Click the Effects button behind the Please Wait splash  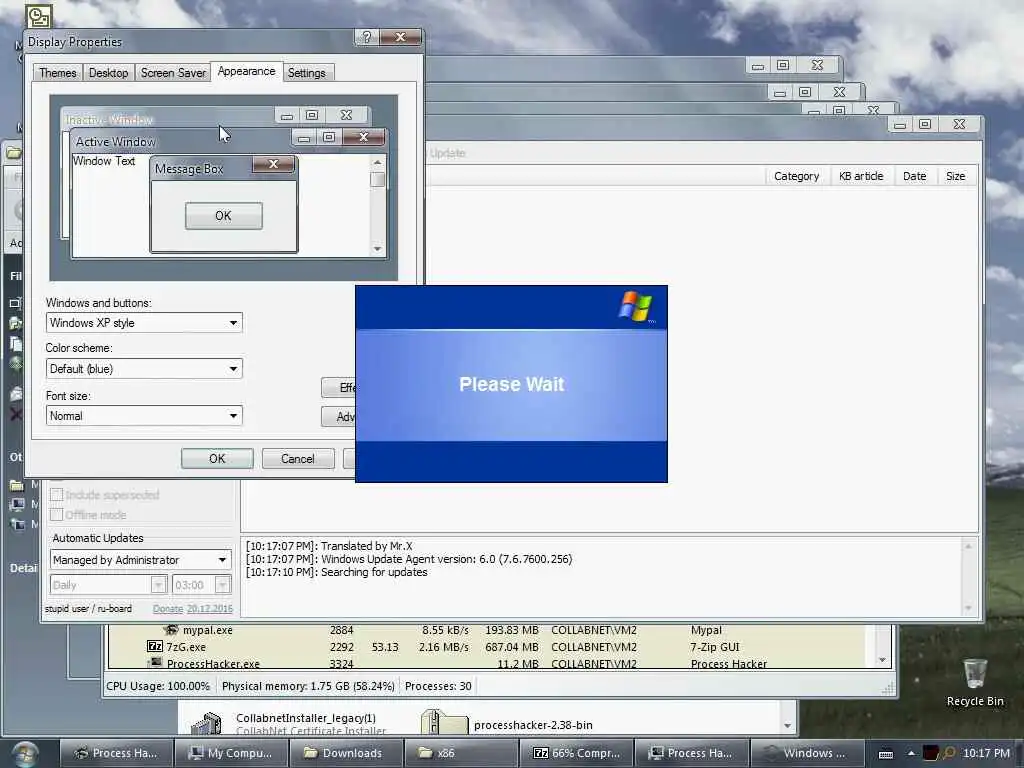(338, 387)
